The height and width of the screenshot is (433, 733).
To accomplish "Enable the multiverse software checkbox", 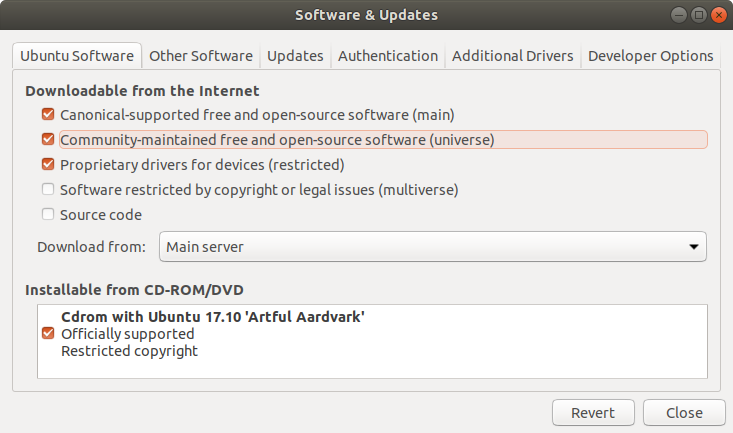I will (48, 189).
